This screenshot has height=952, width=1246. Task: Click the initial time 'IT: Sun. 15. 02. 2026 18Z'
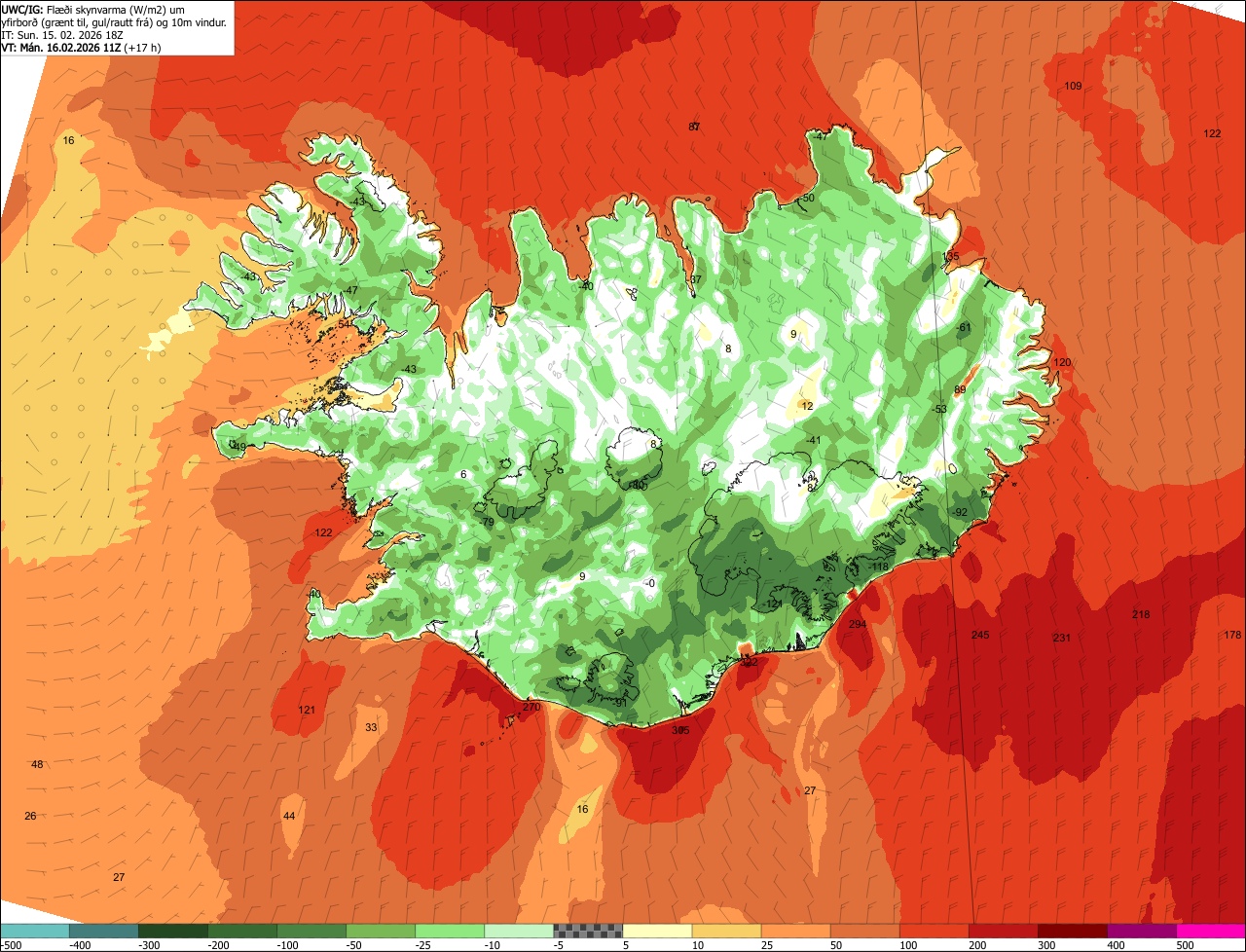point(62,34)
